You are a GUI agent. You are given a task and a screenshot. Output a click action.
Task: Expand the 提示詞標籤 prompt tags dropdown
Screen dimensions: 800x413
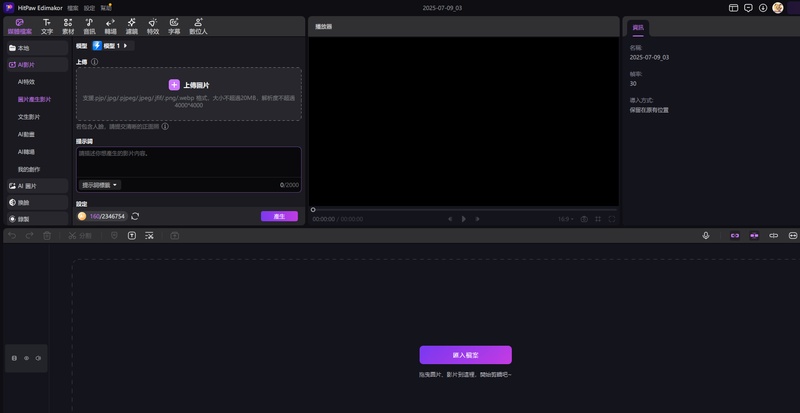pyautogui.click(x=100, y=185)
